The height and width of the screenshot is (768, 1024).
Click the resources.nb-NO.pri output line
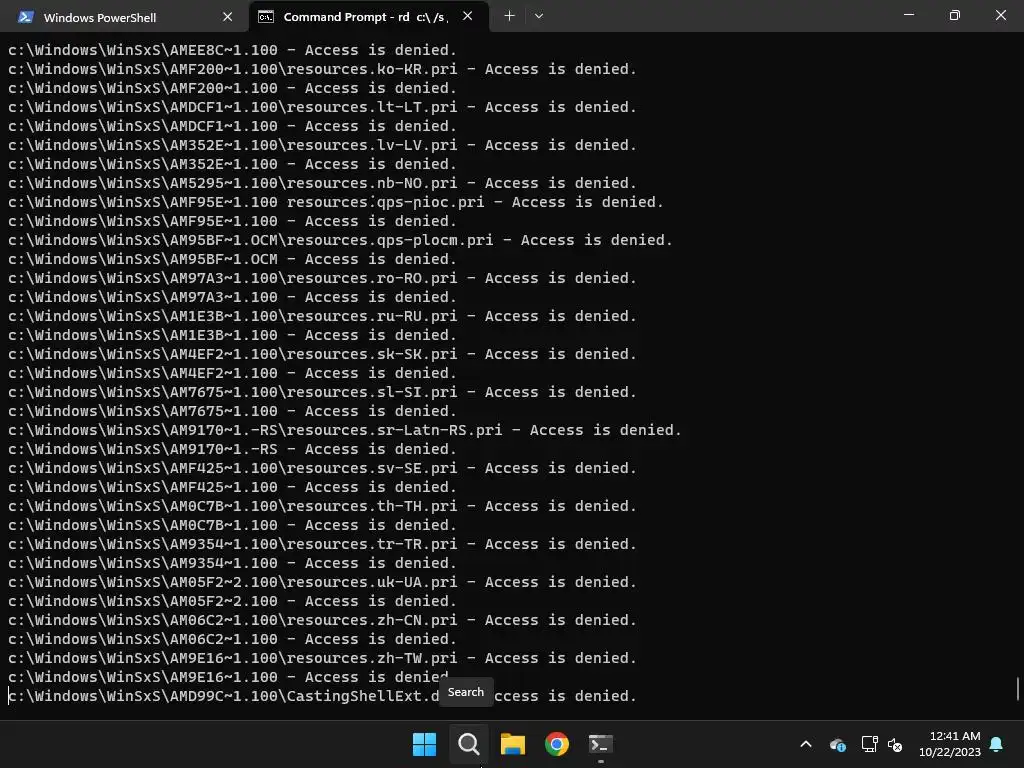click(322, 183)
